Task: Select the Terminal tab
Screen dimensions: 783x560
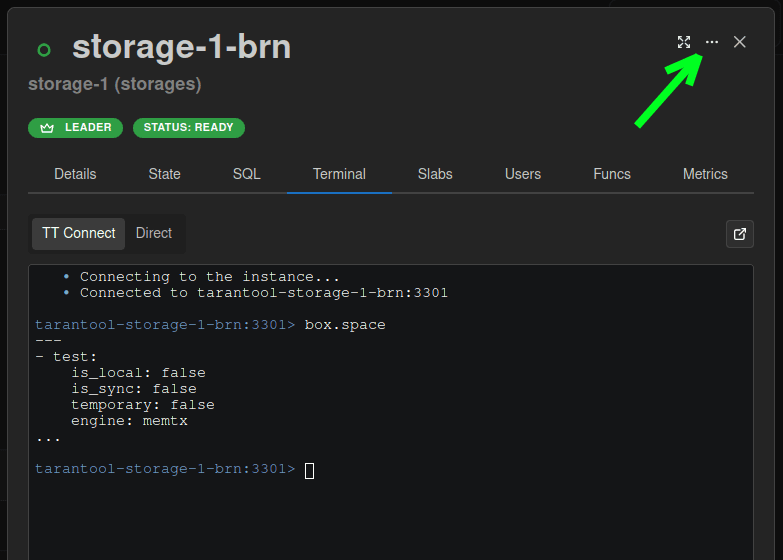Action: [x=340, y=174]
